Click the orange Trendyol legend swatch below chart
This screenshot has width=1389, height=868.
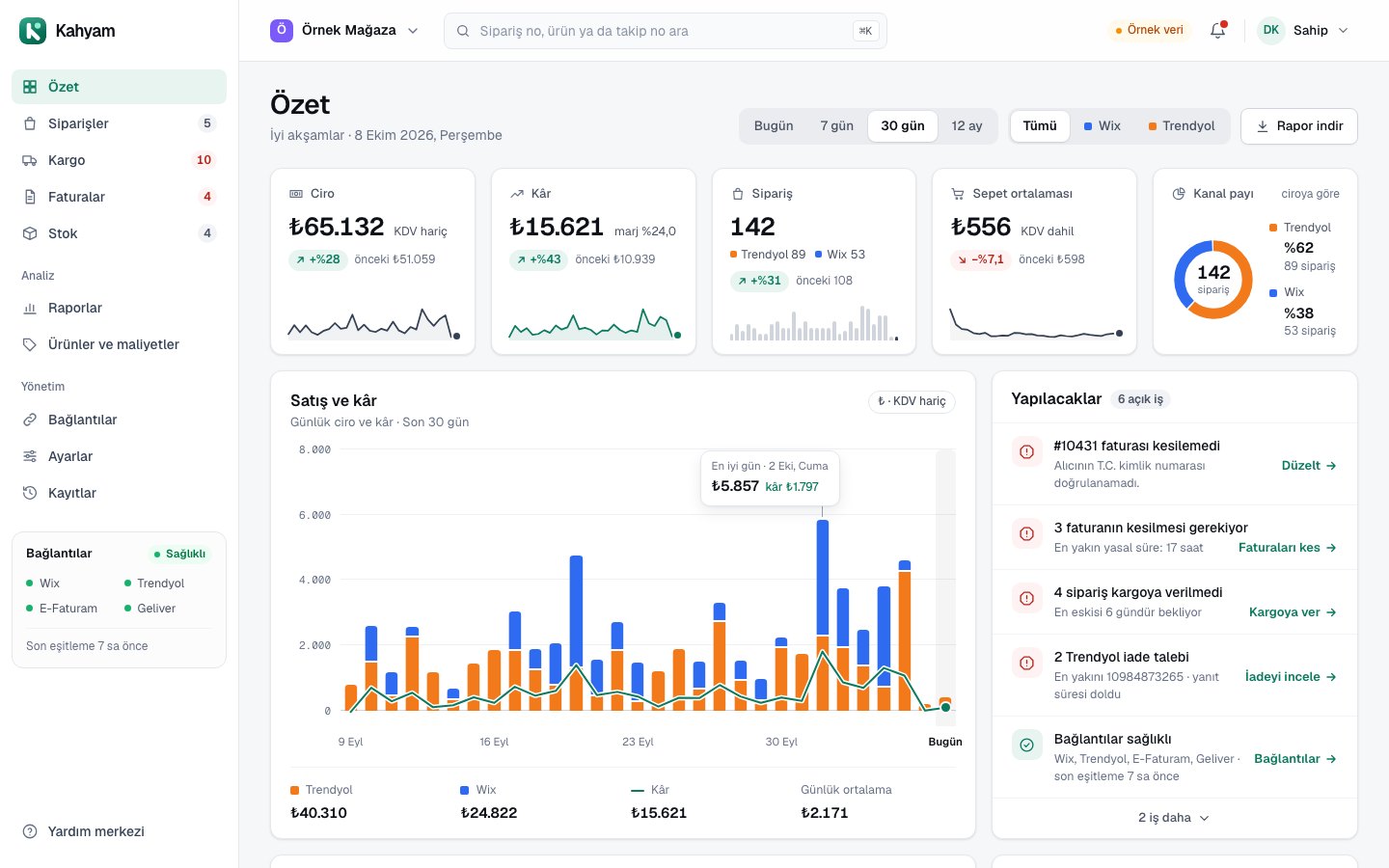tap(294, 790)
